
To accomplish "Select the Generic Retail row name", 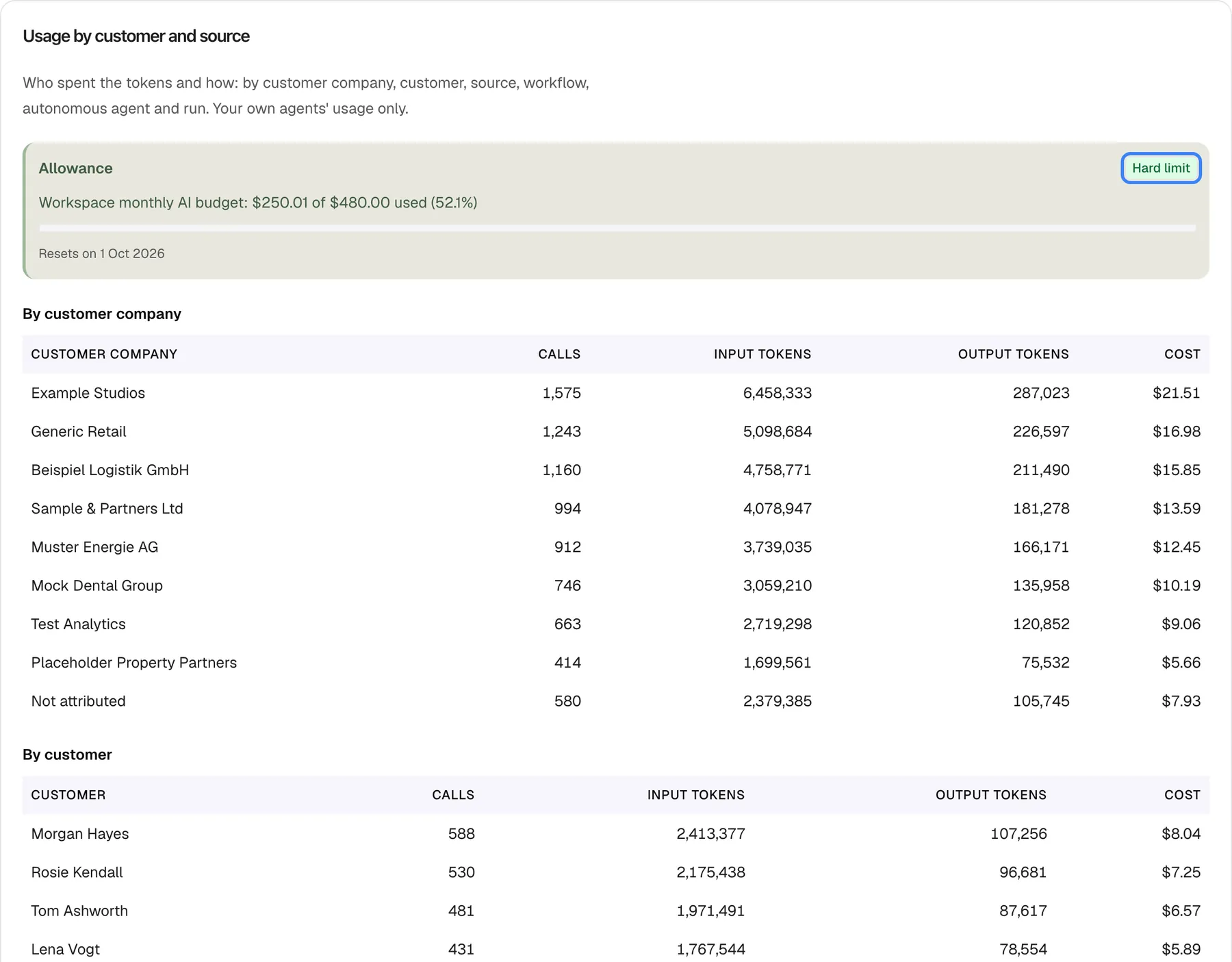I will pyautogui.click(x=79, y=431).
